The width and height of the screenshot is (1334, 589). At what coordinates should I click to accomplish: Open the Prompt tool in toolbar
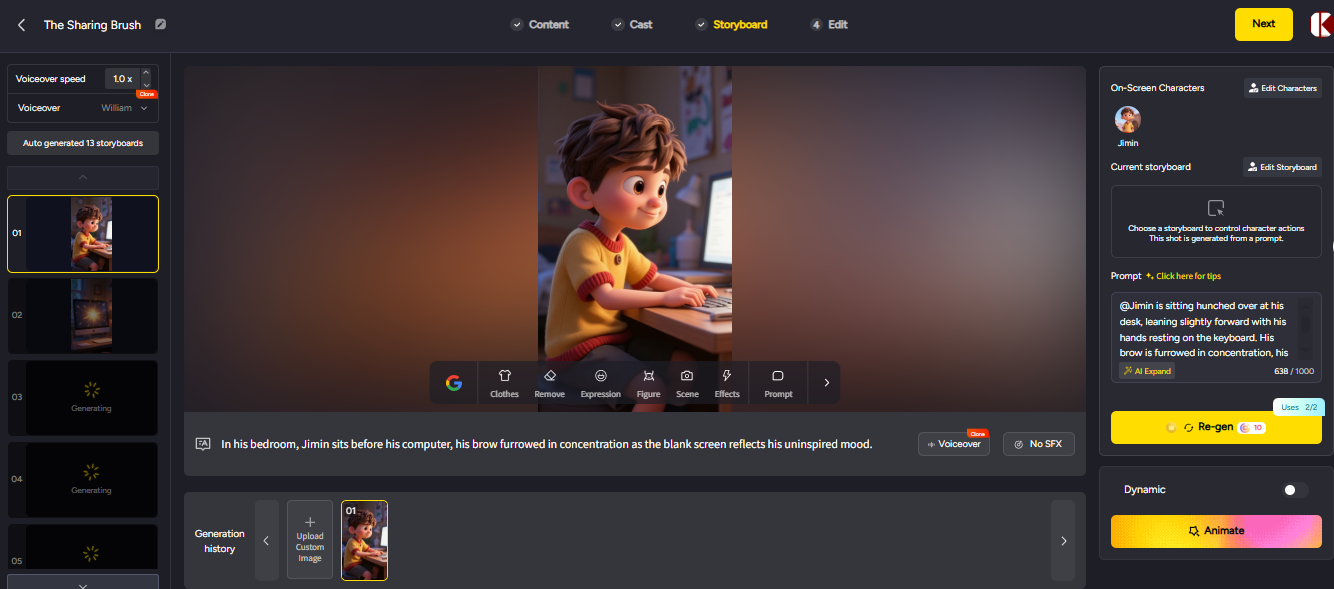(x=778, y=383)
